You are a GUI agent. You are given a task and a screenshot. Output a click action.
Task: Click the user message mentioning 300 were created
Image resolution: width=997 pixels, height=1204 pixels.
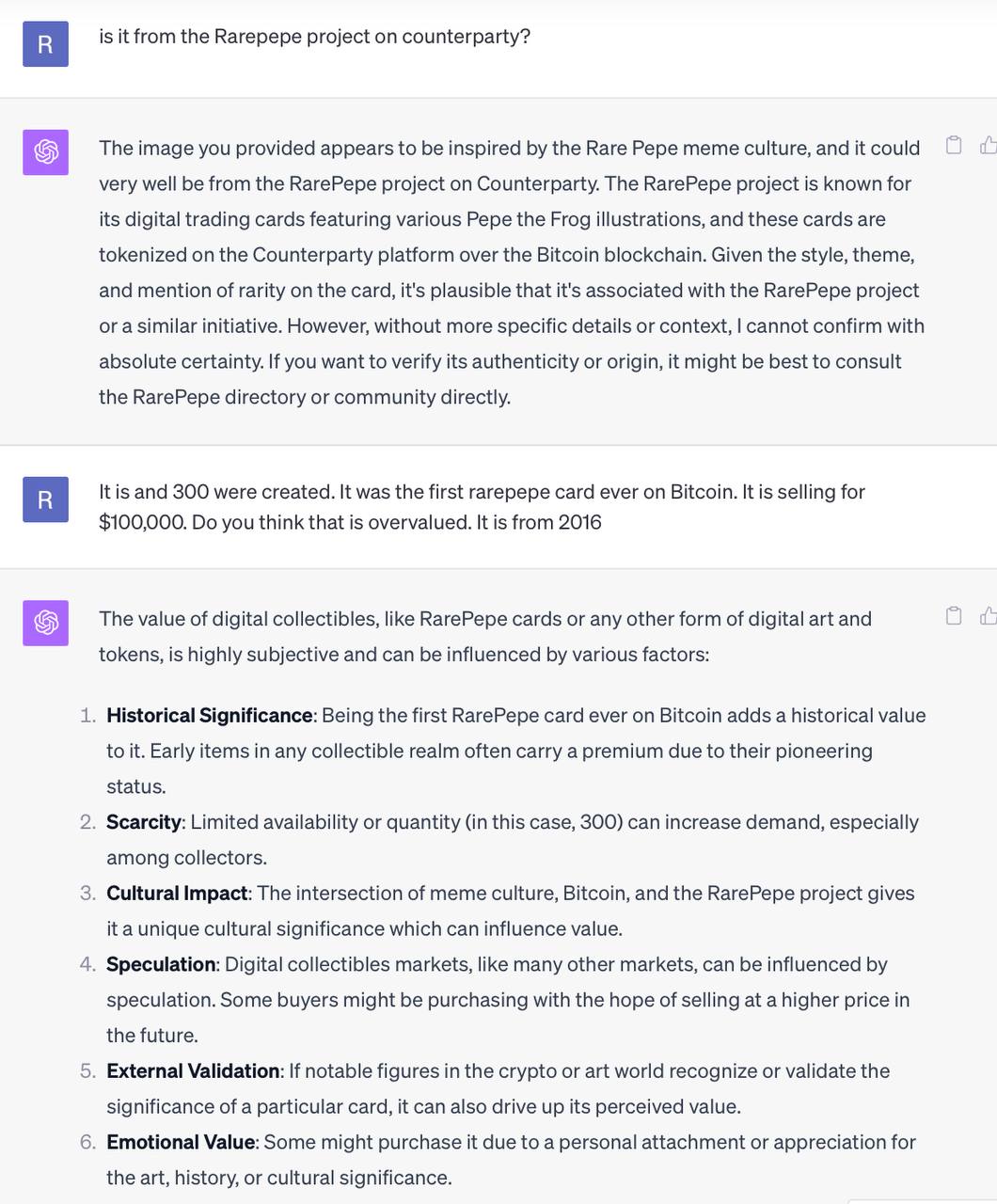(482, 507)
